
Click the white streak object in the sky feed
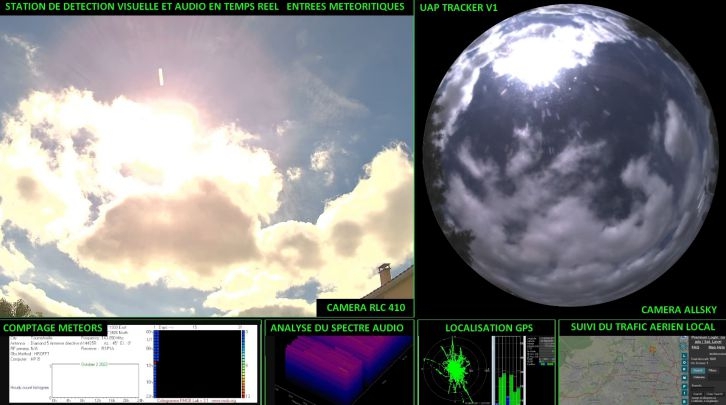coord(160,76)
